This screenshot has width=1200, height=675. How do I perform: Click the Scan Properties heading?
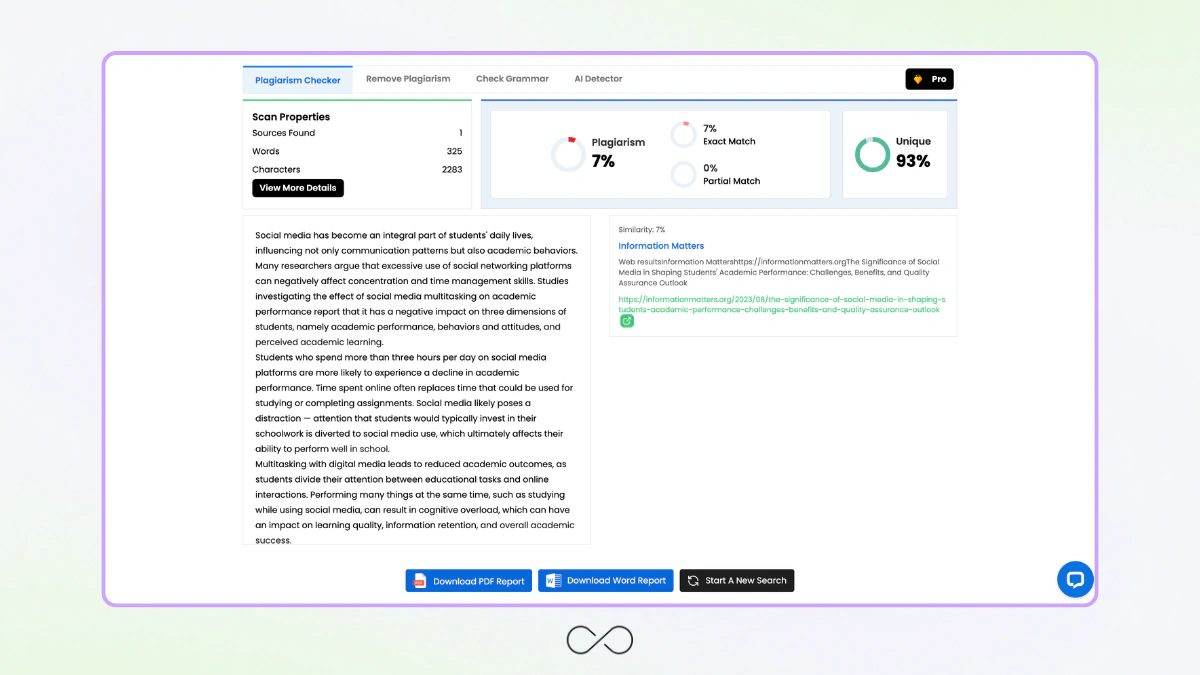pyautogui.click(x=291, y=117)
